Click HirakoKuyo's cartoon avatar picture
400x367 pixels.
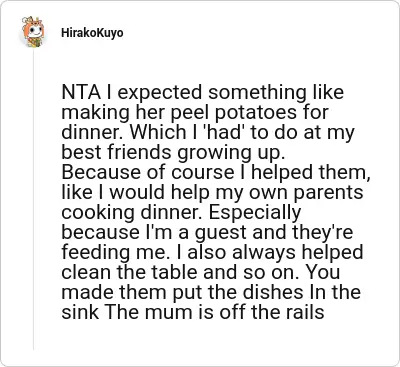[33, 32]
